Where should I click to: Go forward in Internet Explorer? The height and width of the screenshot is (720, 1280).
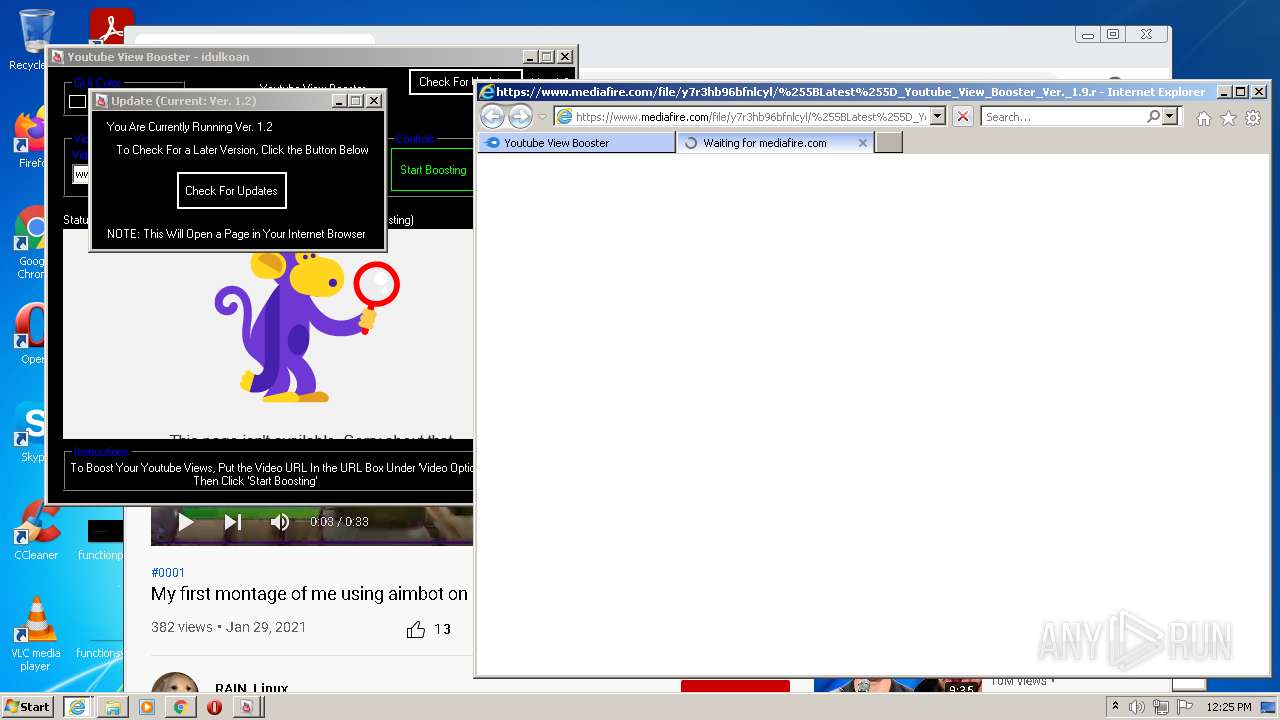(x=520, y=116)
